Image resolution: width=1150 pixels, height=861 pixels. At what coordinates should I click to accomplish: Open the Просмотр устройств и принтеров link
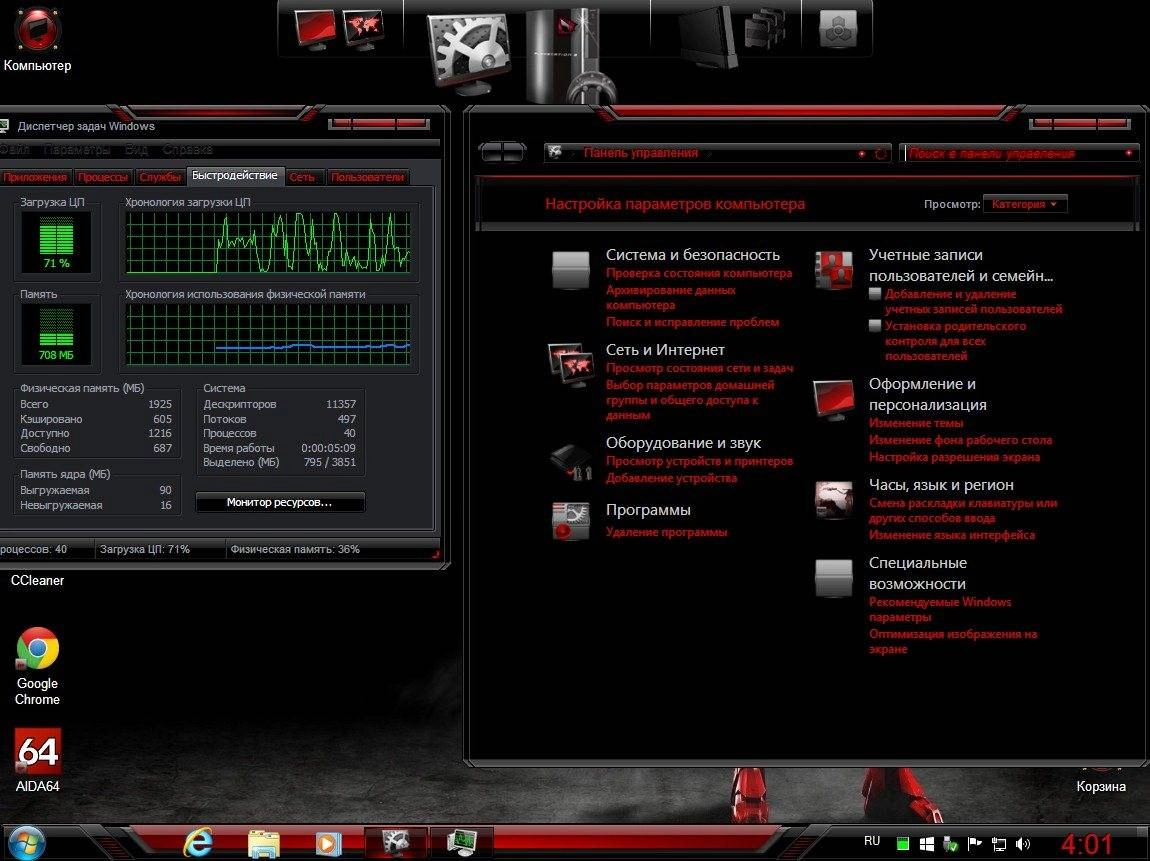tap(699, 461)
